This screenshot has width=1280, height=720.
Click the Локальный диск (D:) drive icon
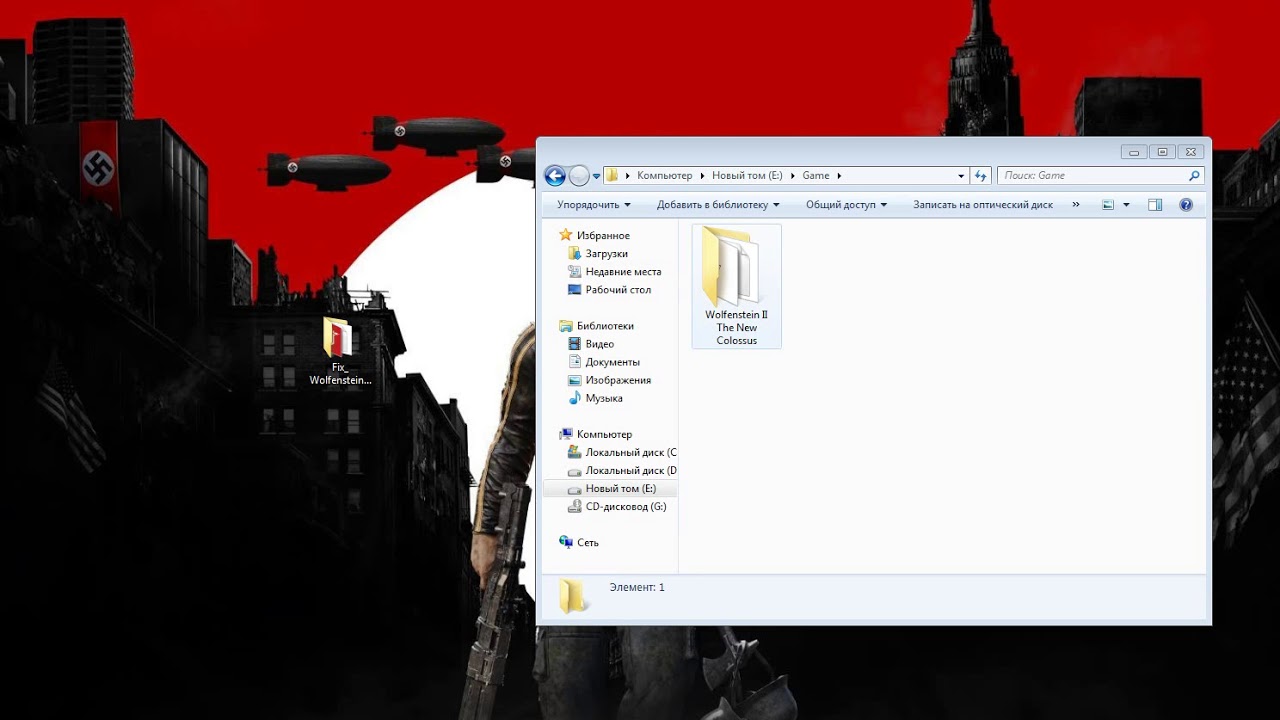tap(574, 471)
